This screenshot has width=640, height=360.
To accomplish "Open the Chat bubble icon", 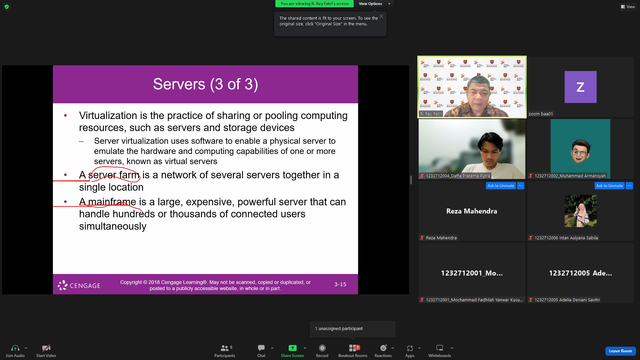I will tap(261, 348).
